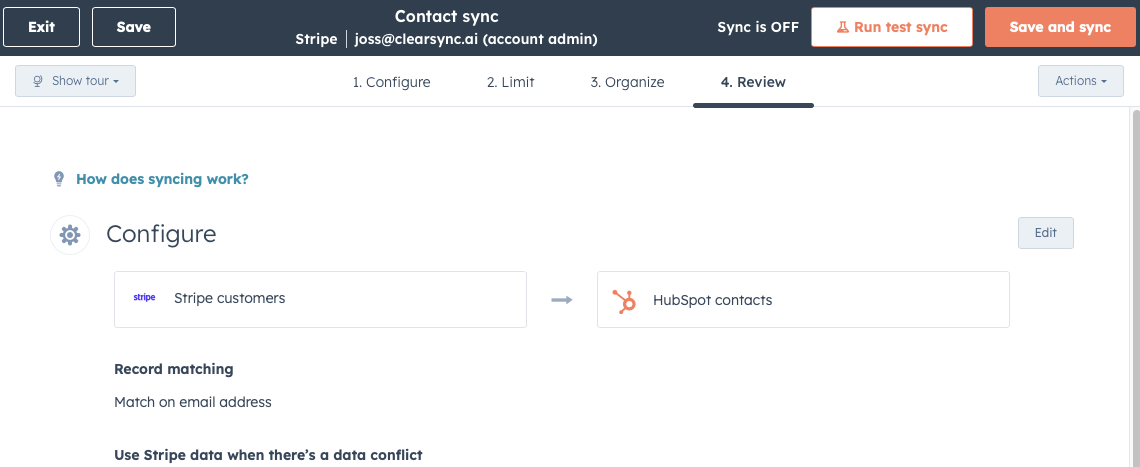Click the Save button in header
Viewport: 1140px width, 467px height.
134,27
